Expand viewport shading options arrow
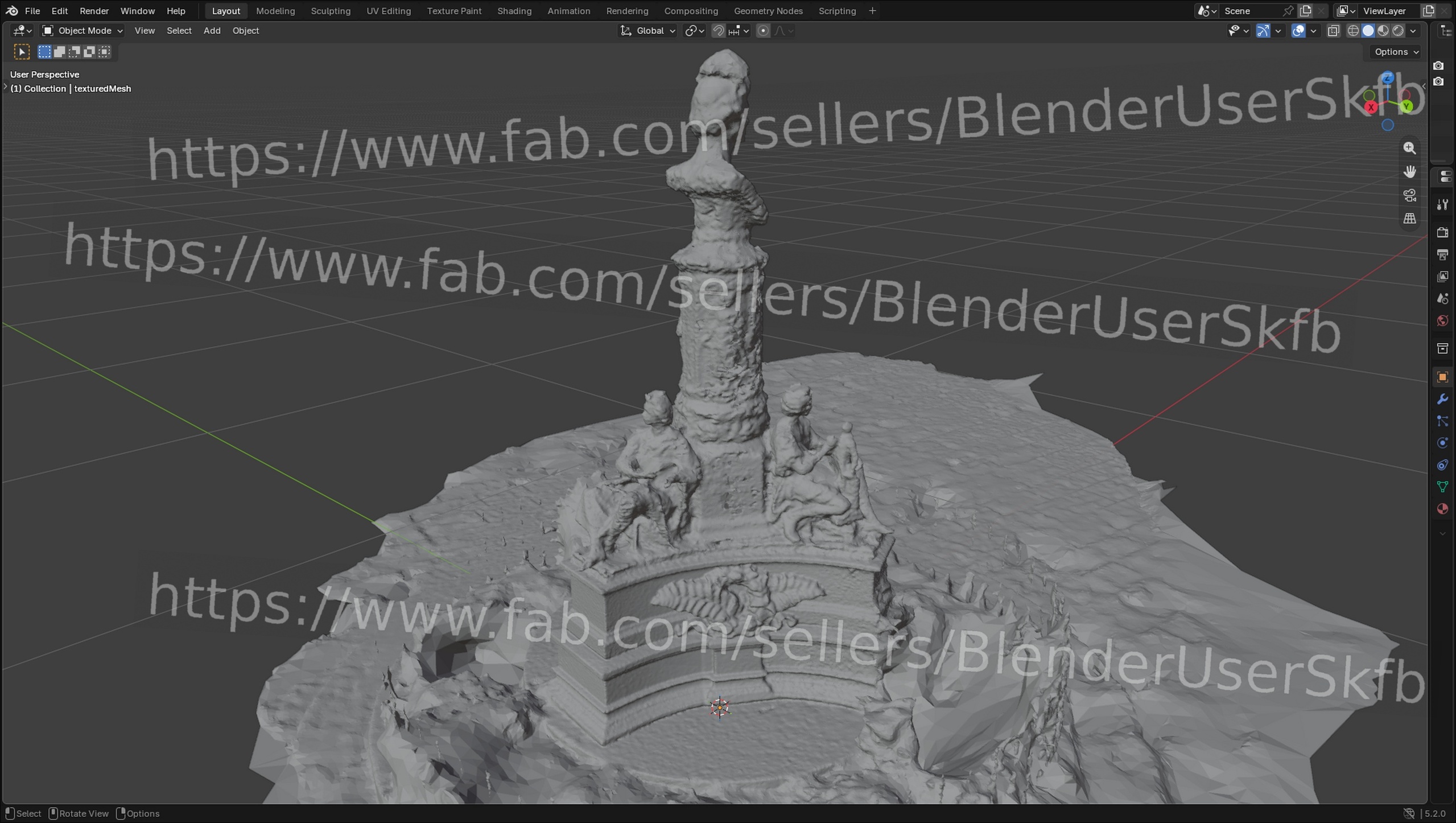The width and height of the screenshot is (1456, 823). (x=1413, y=31)
